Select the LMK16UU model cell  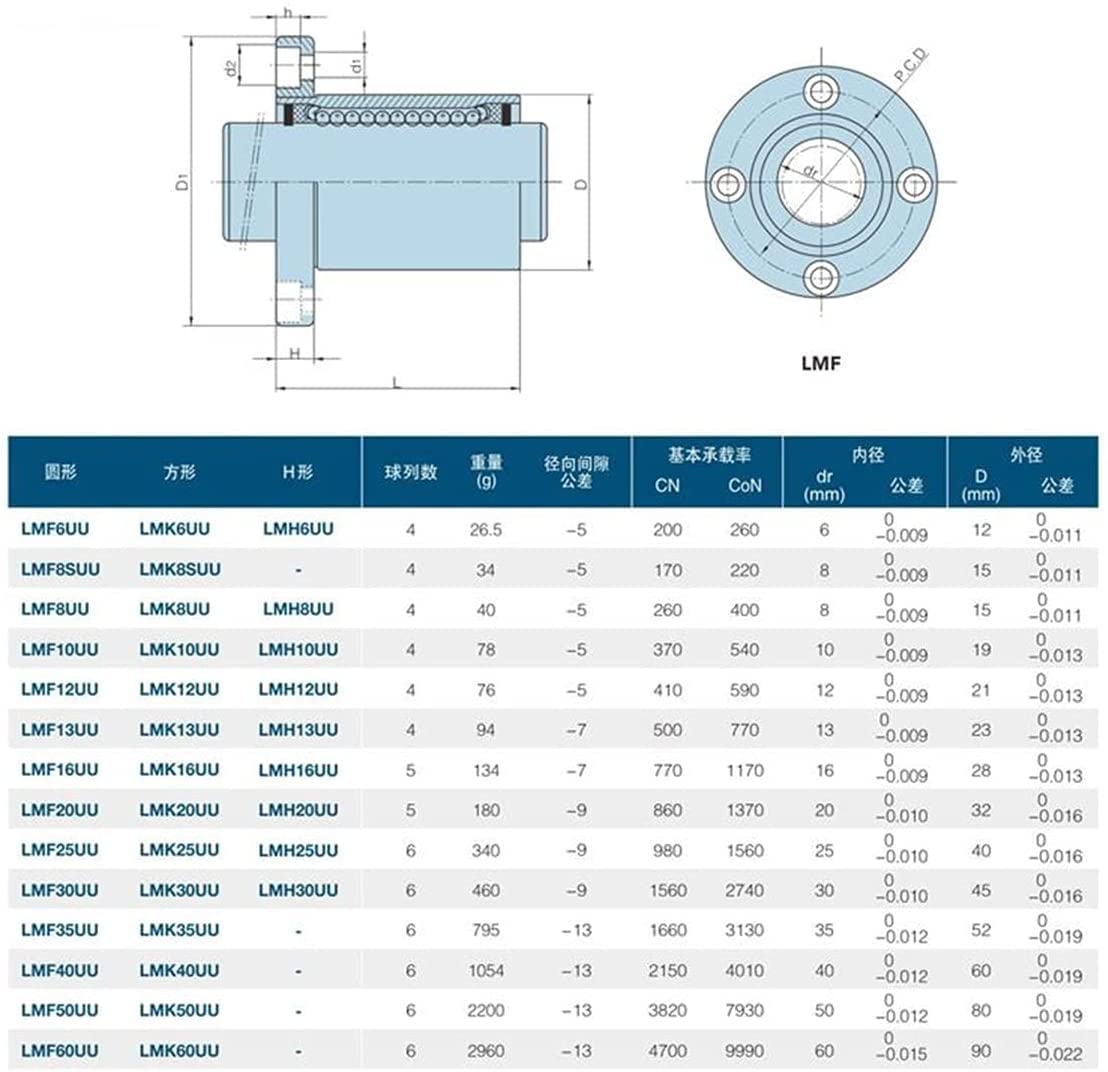point(179,770)
